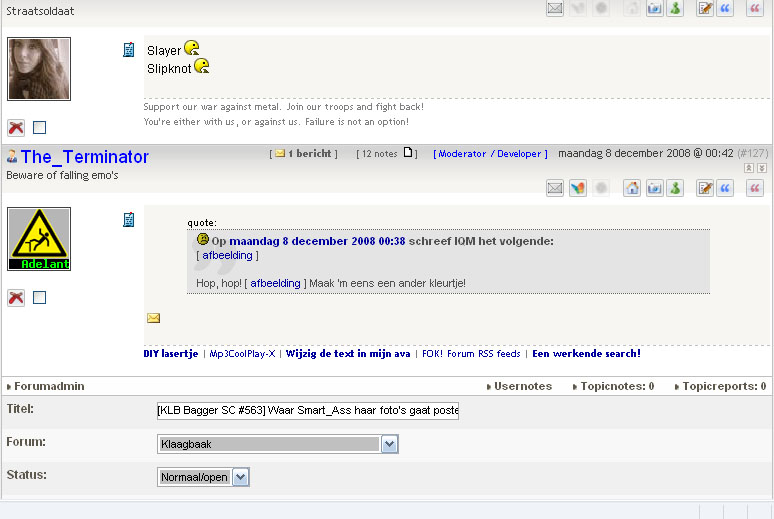774x519 pixels.
Task: Open The_Terminator's profile link
Action: point(84,157)
